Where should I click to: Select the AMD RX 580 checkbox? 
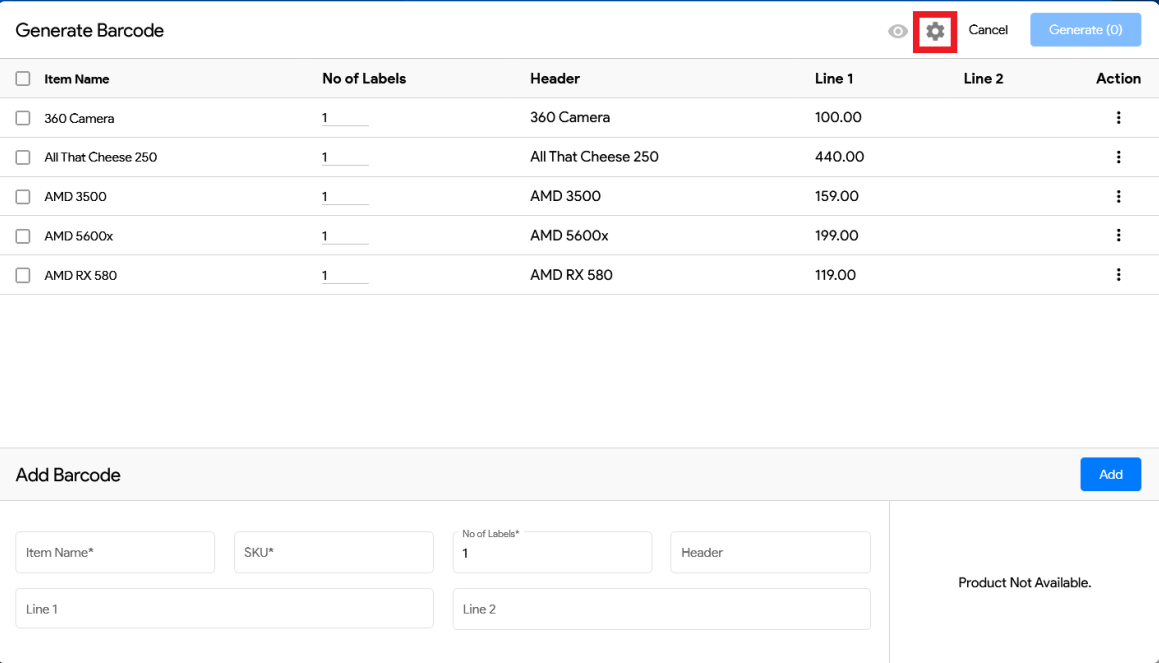click(23, 275)
